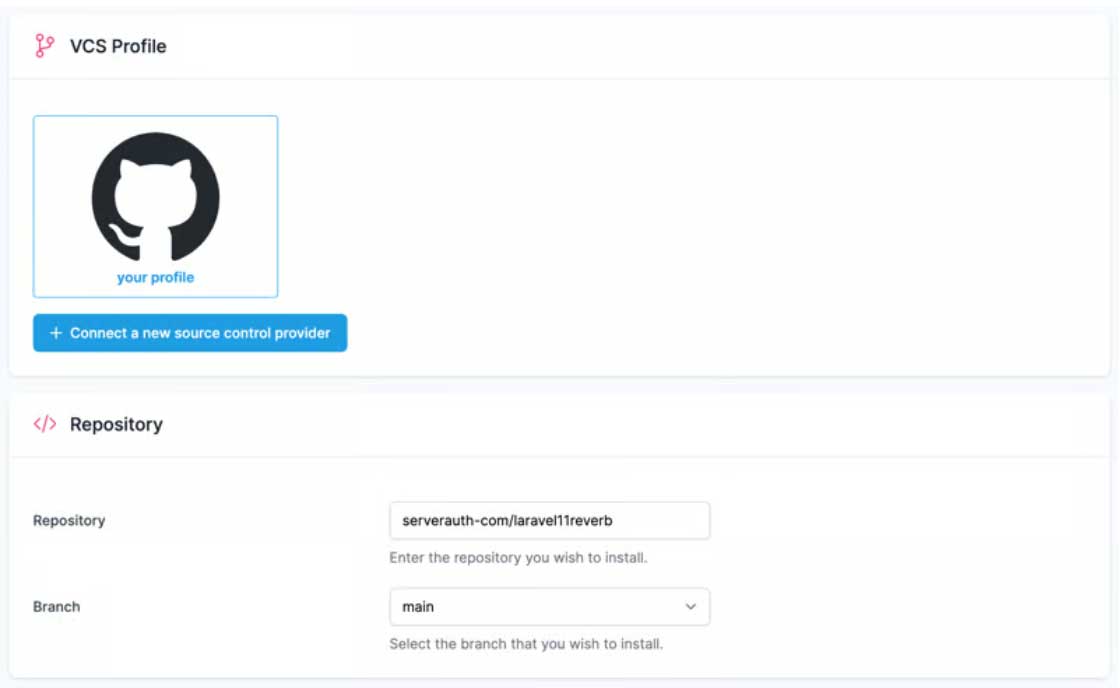
Task: Click the Connect a new source control provider button
Action: (x=190, y=333)
